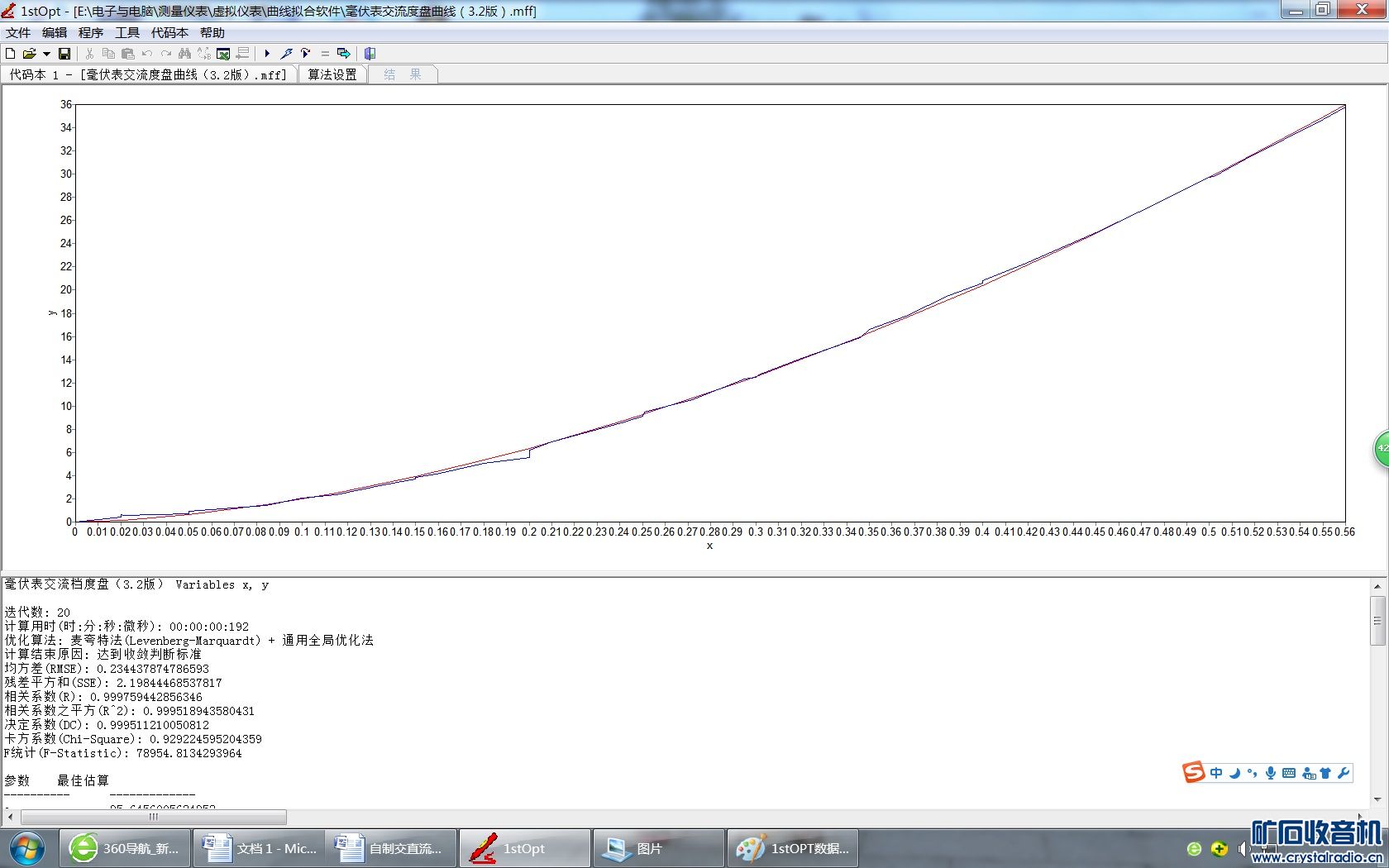1389x868 pixels.
Task: Click the microphone voice input icon
Action: [x=1271, y=773]
